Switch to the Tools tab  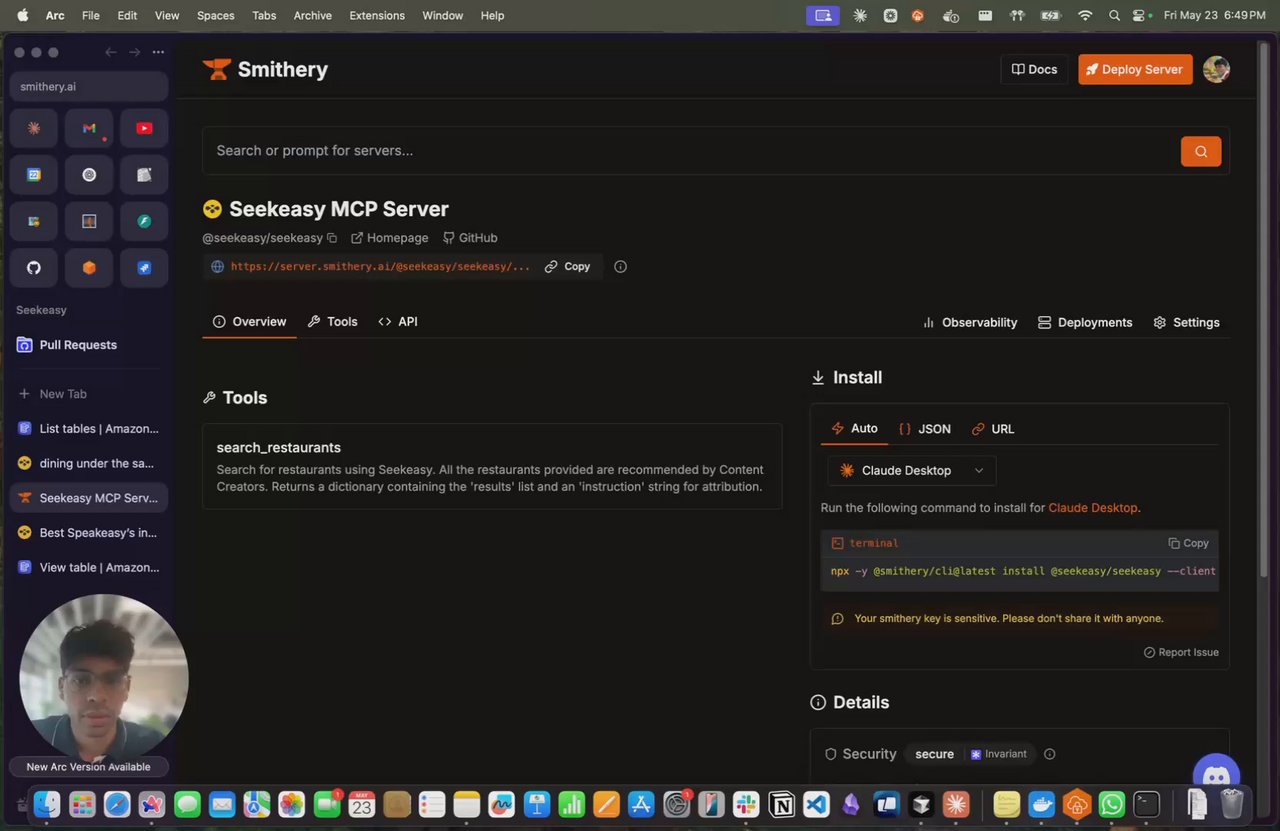pyautogui.click(x=332, y=322)
